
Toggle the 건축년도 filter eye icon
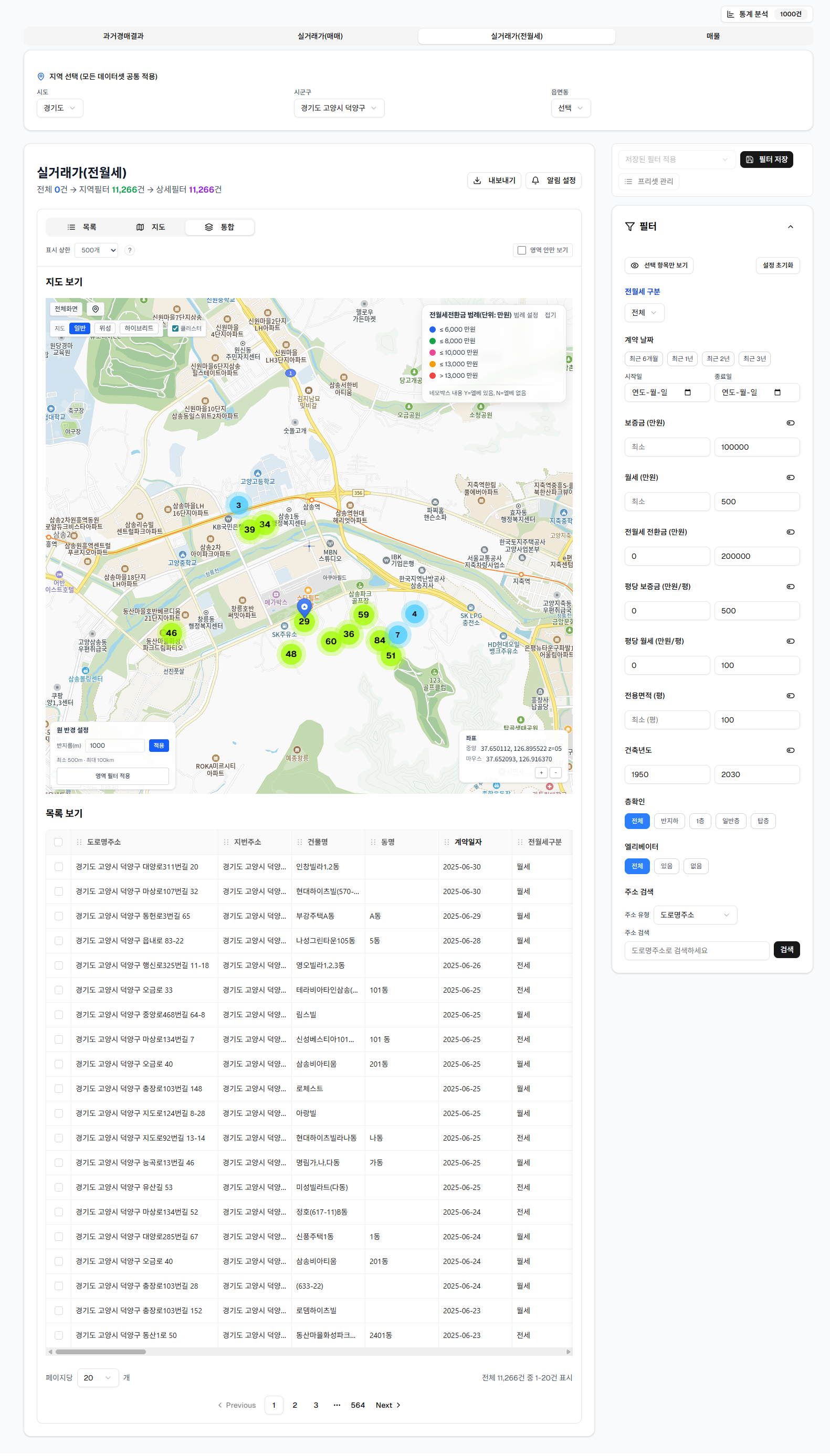[790, 750]
